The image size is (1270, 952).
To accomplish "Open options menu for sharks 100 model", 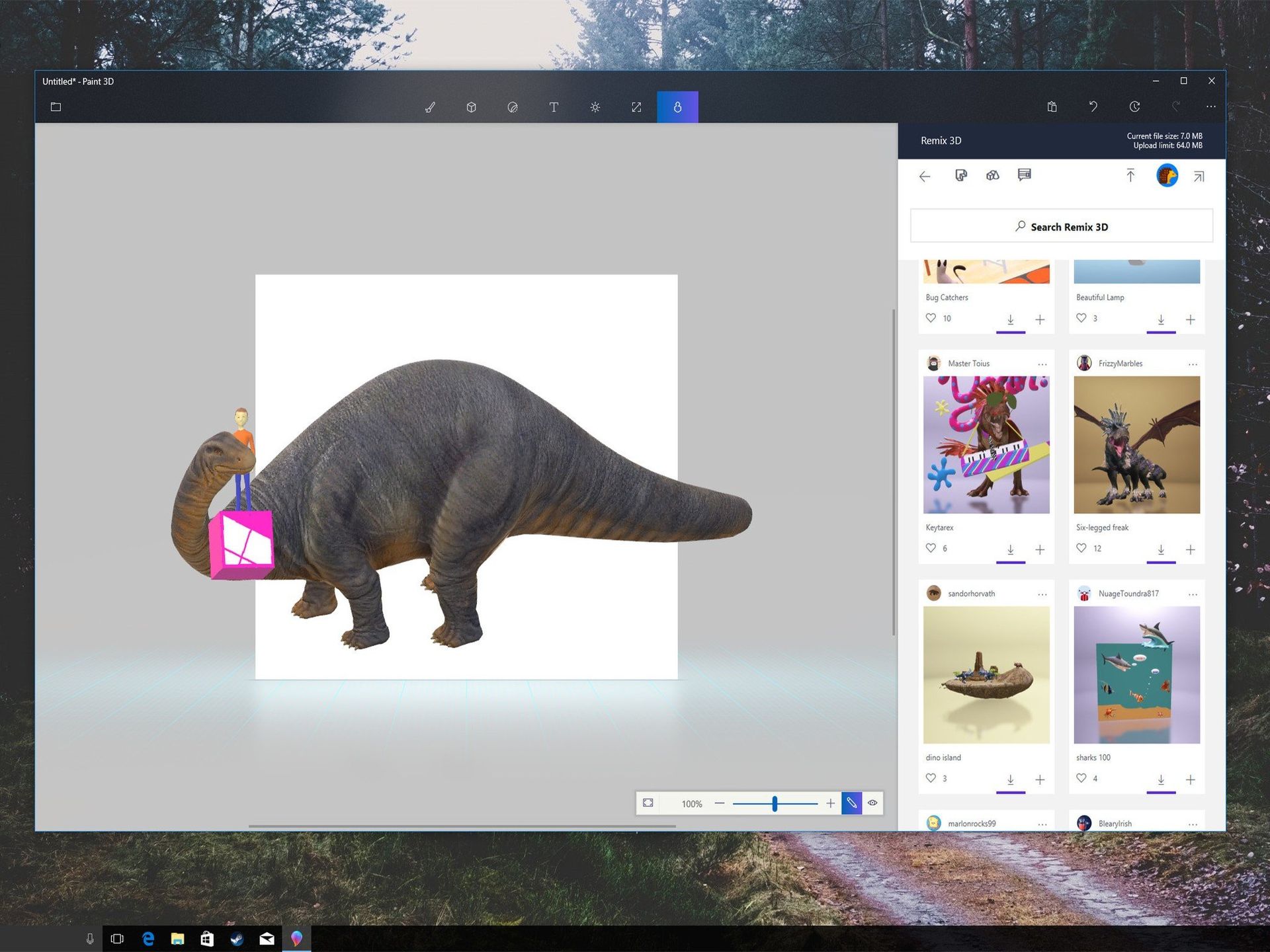I will click(x=1193, y=594).
